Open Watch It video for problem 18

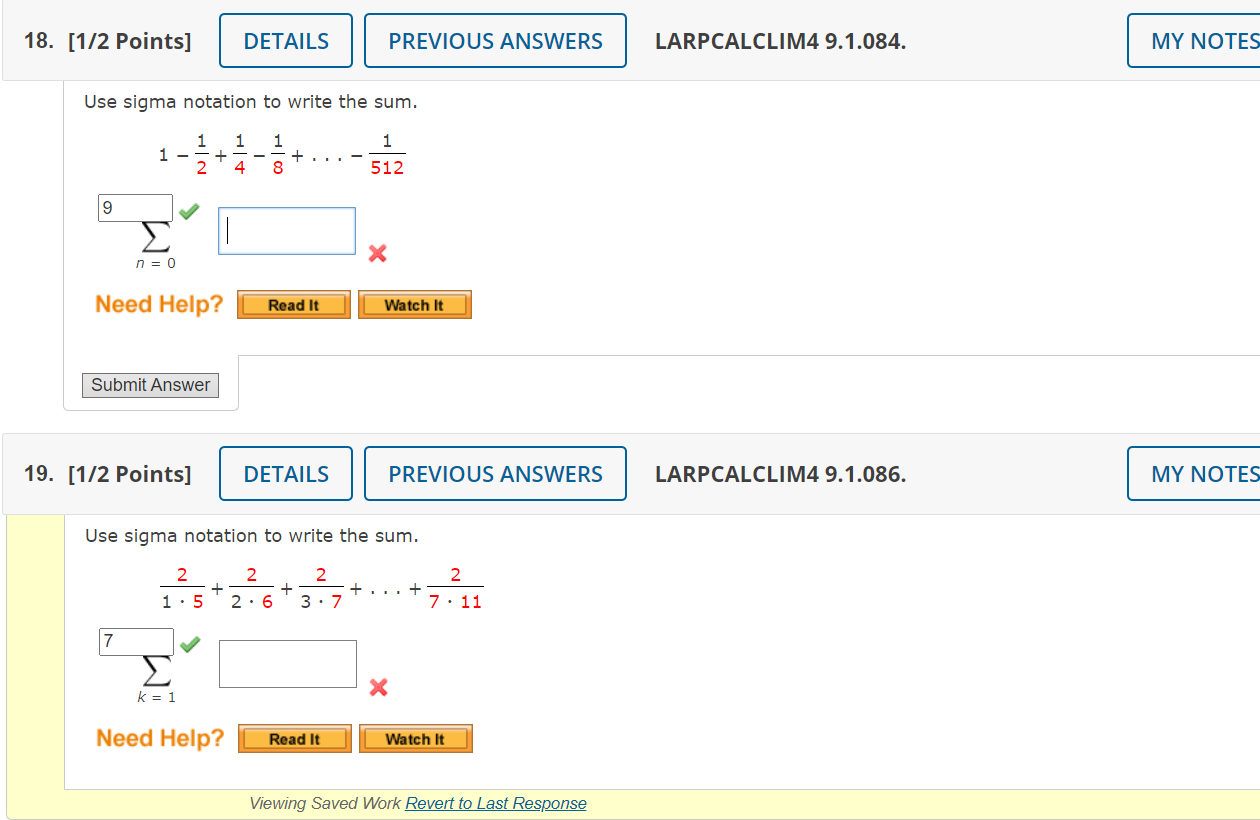tap(414, 304)
